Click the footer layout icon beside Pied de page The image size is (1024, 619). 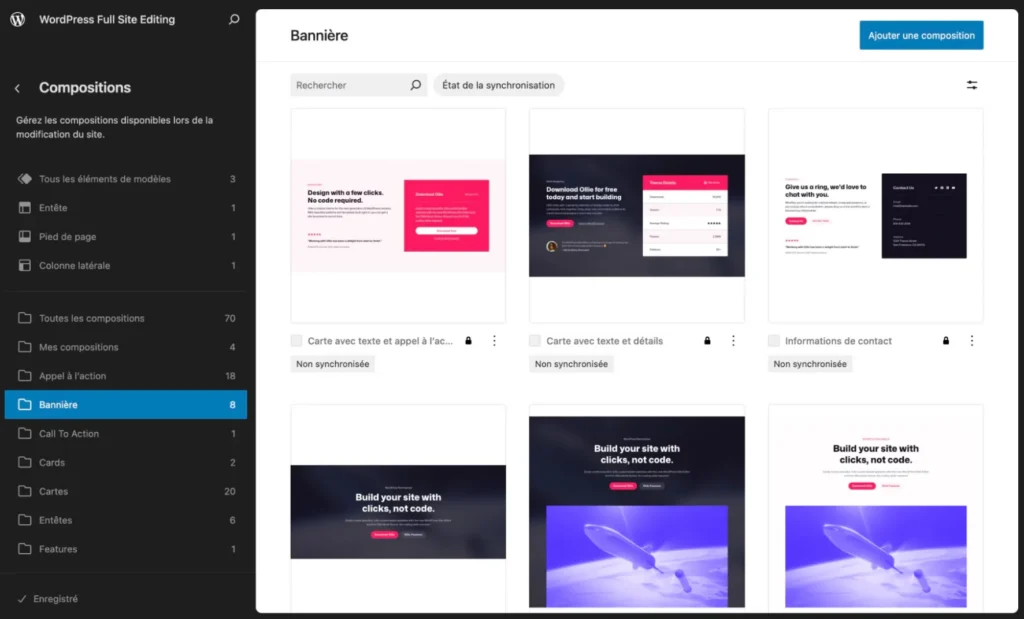[25, 236]
